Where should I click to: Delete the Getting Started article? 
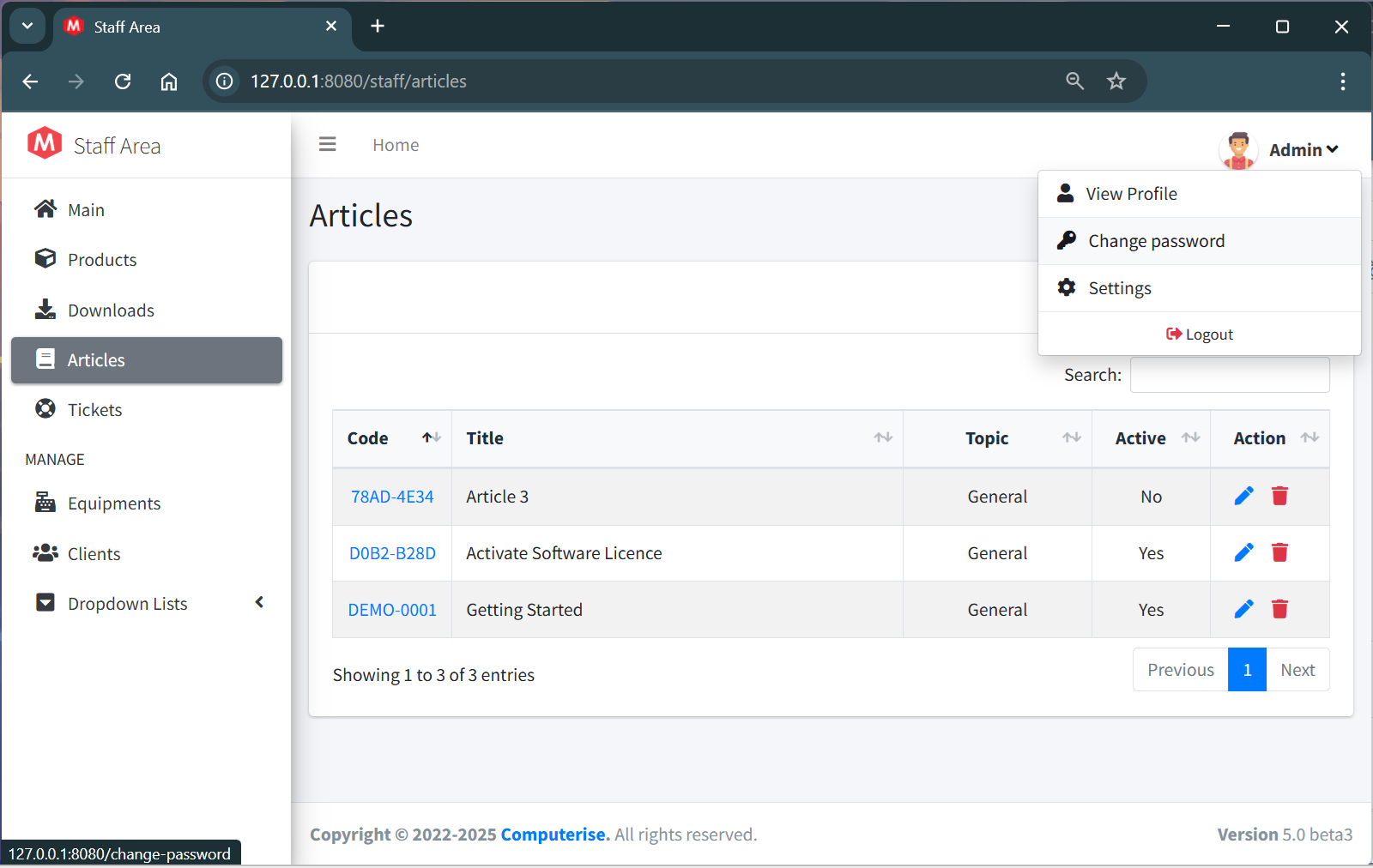tap(1279, 609)
